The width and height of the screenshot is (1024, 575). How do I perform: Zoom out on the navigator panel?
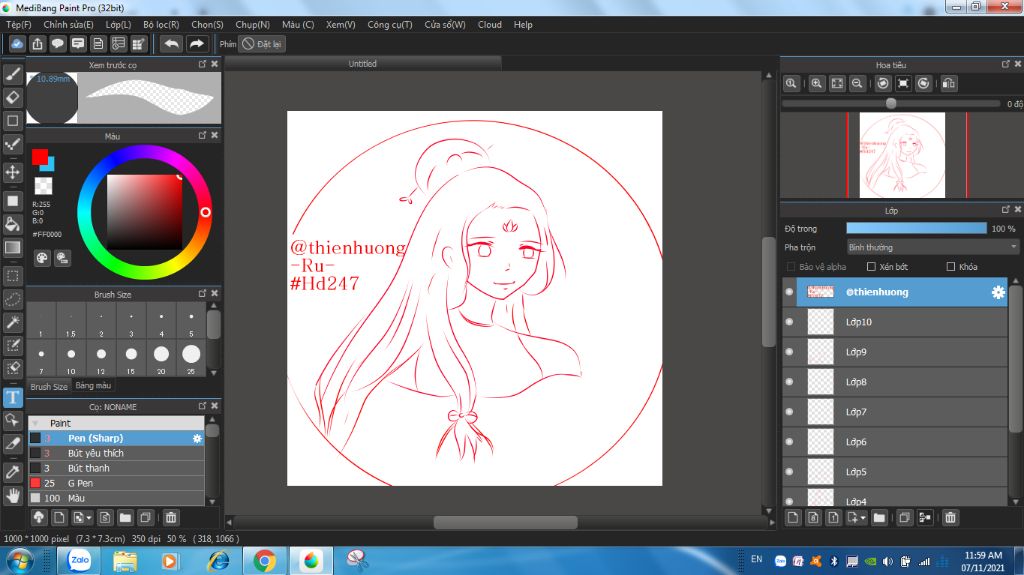point(857,84)
